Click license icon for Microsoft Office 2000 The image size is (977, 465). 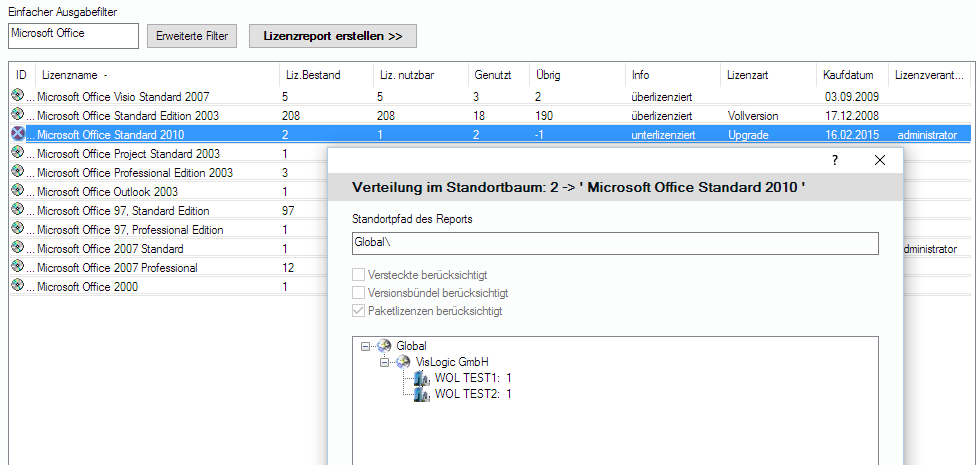(17, 285)
